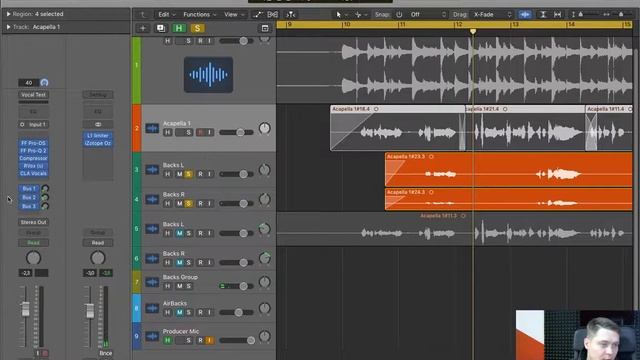Expand the Track Acapella 1 disclosure triangle
Image resolution: width=640 pixels, height=360 pixels.
click(8, 27)
